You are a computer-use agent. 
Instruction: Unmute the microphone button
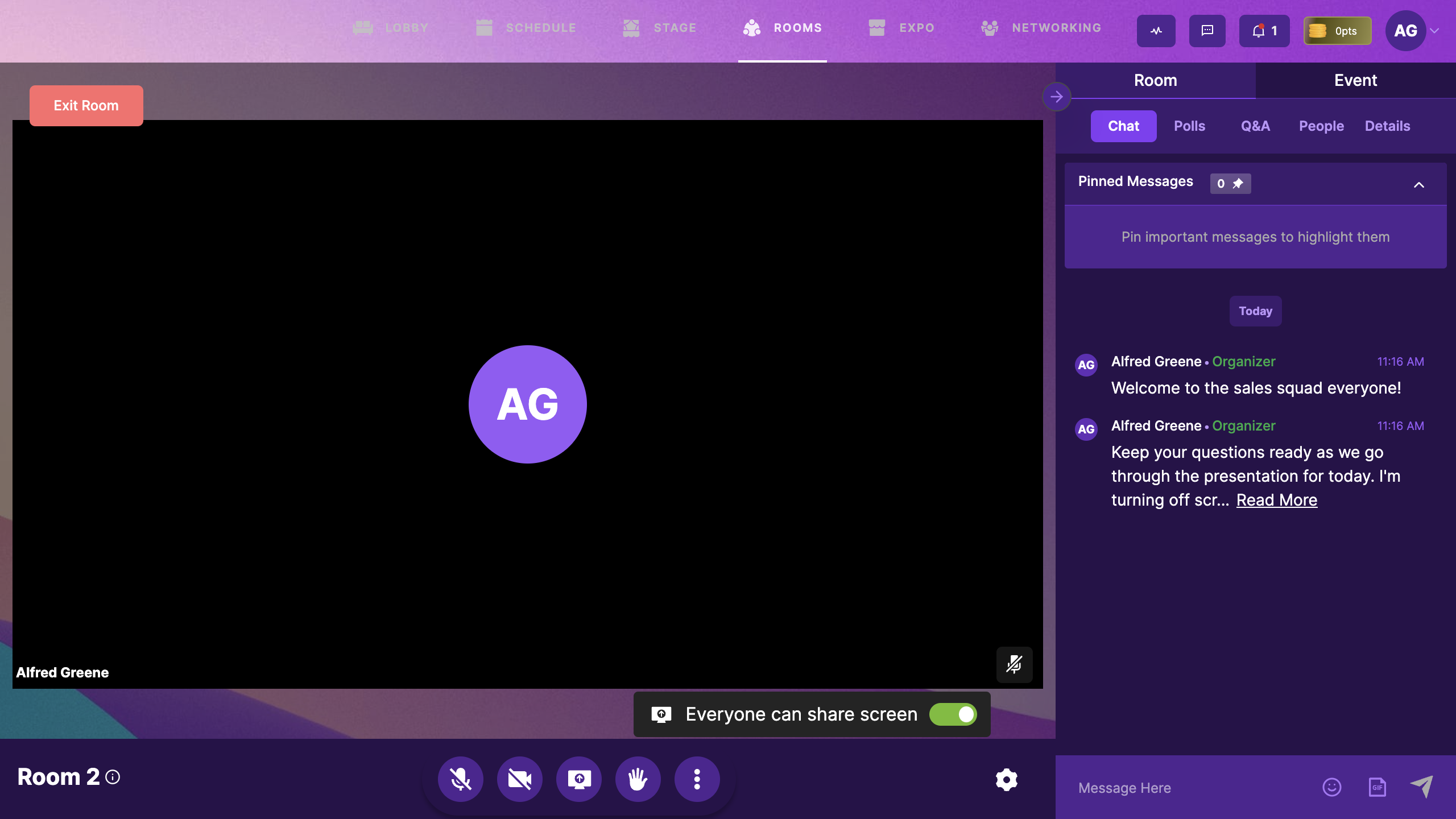[460, 779]
